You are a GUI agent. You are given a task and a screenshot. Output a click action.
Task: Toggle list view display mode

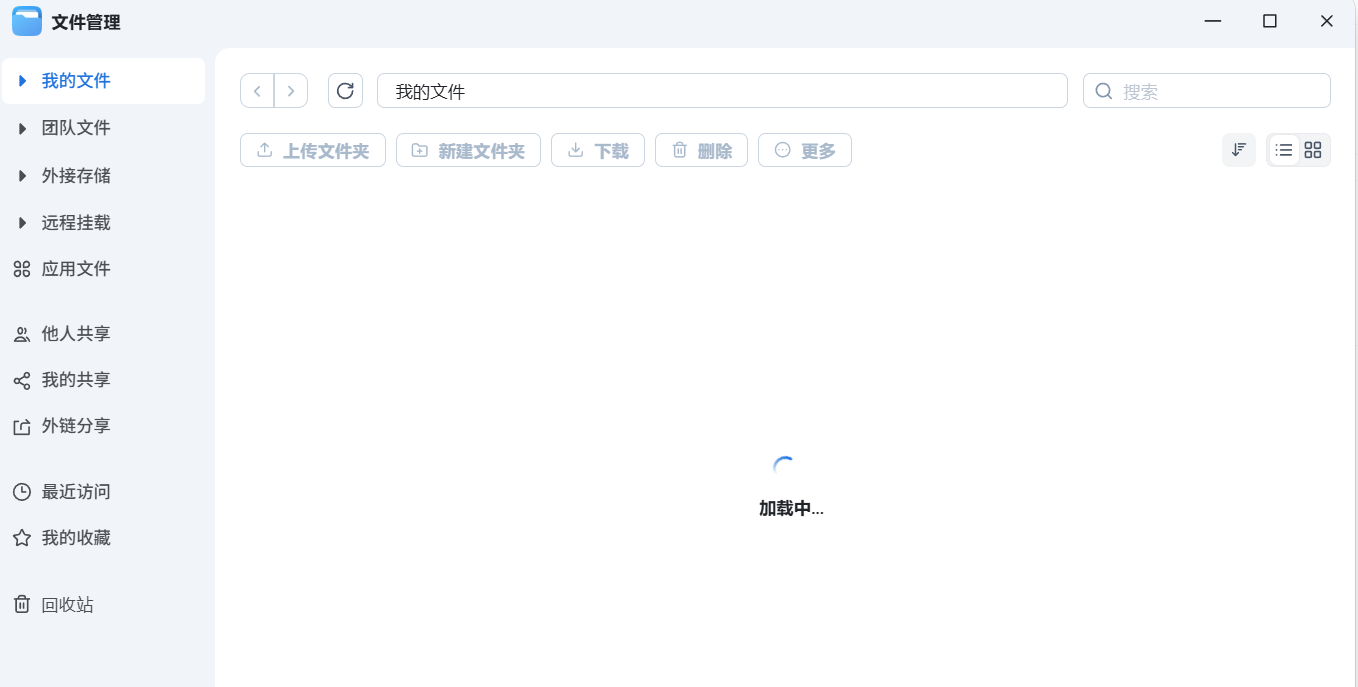pos(1284,149)
